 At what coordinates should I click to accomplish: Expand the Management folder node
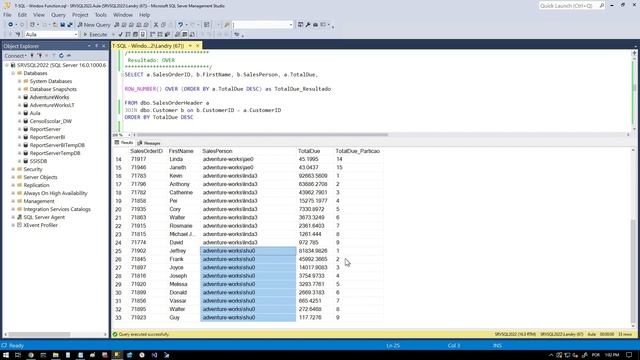click(x=13, y=201)
